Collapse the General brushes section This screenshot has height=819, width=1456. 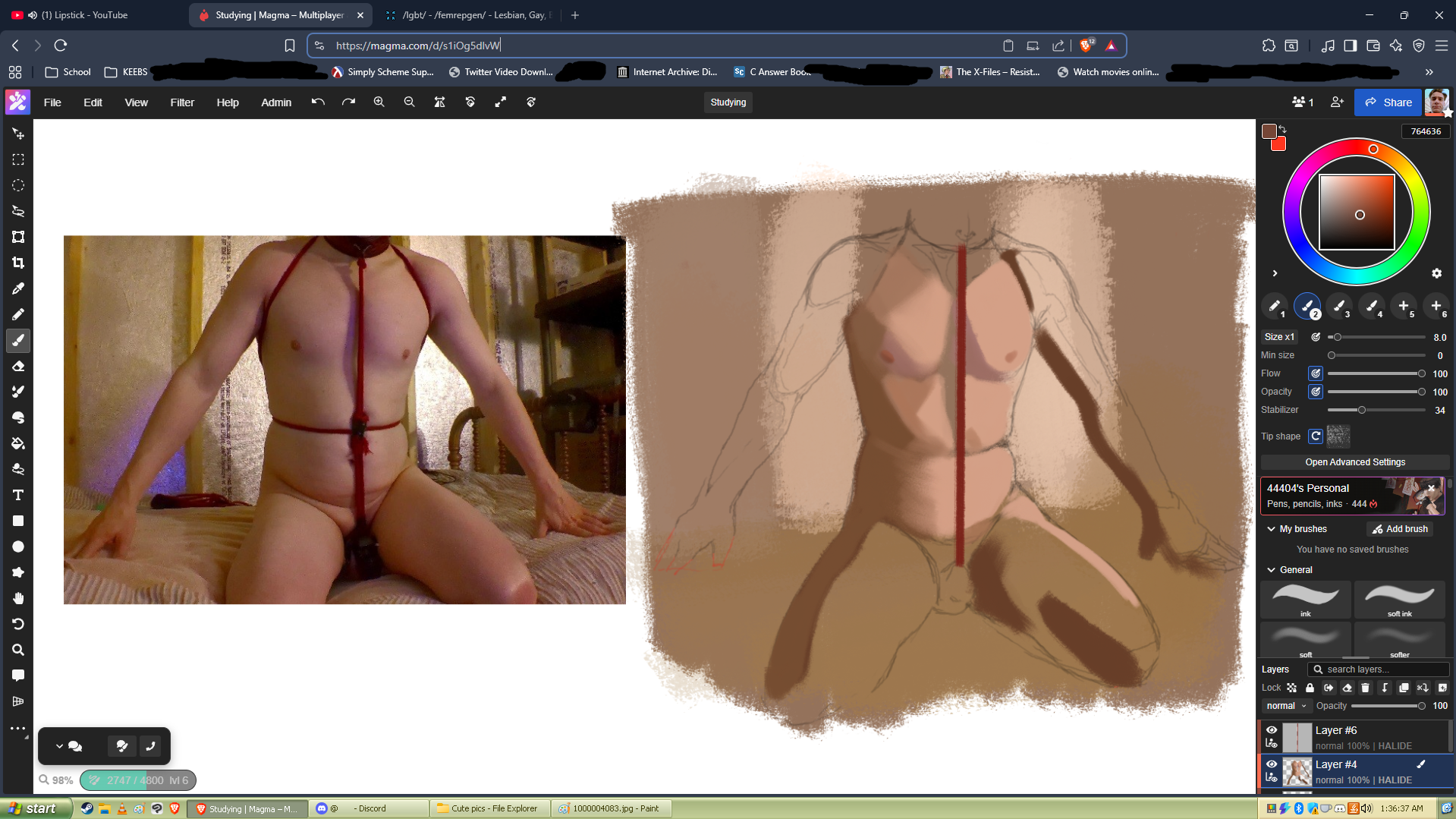point(1271,570)
